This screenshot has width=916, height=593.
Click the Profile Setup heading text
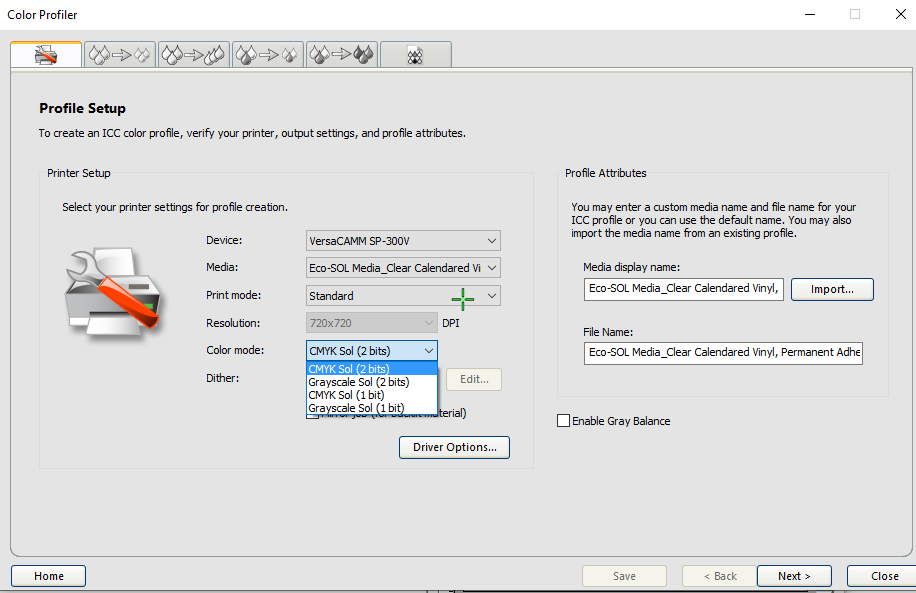[82, 108]
